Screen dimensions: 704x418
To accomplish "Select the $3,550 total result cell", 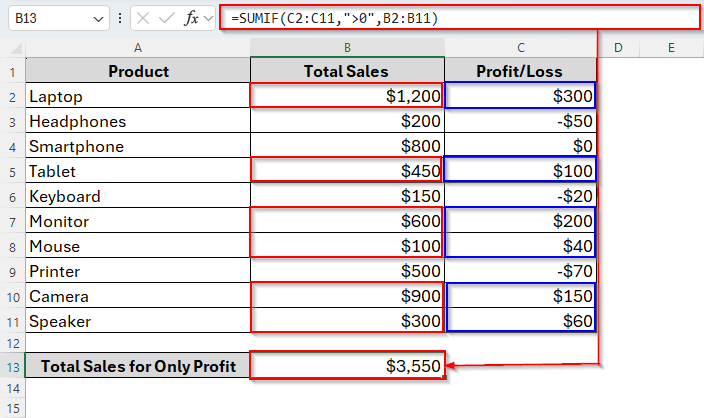I will point(347,367).
